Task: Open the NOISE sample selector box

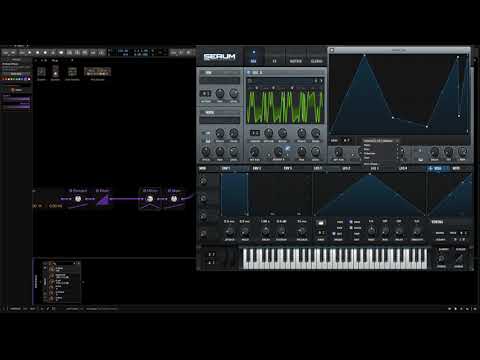Action: coord(220,120)
